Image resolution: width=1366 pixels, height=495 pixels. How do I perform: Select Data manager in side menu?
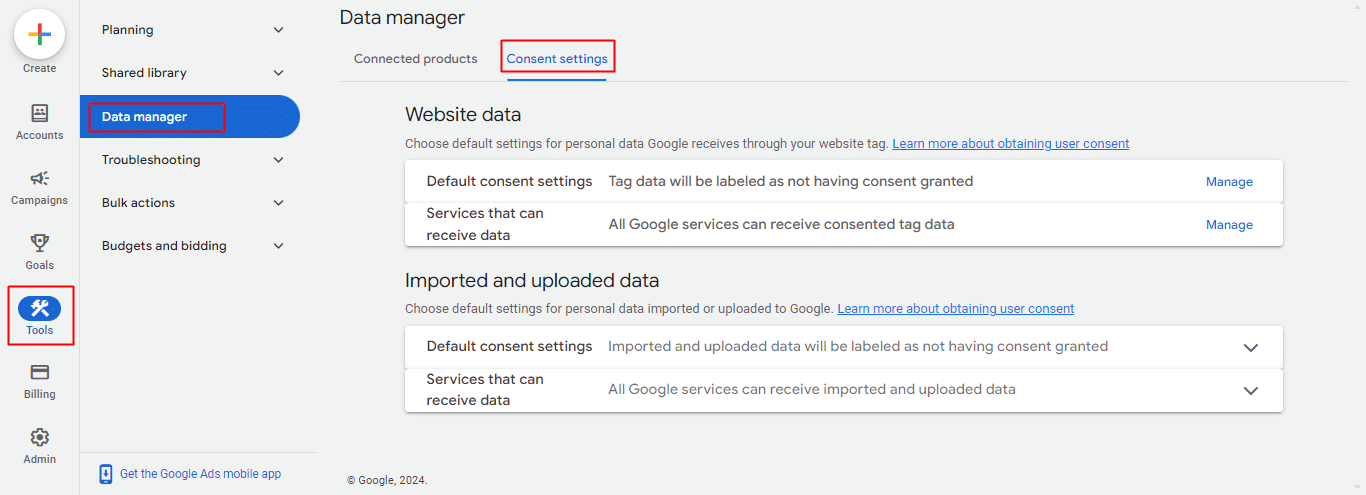pyautogui.click(x=145, y=117)
